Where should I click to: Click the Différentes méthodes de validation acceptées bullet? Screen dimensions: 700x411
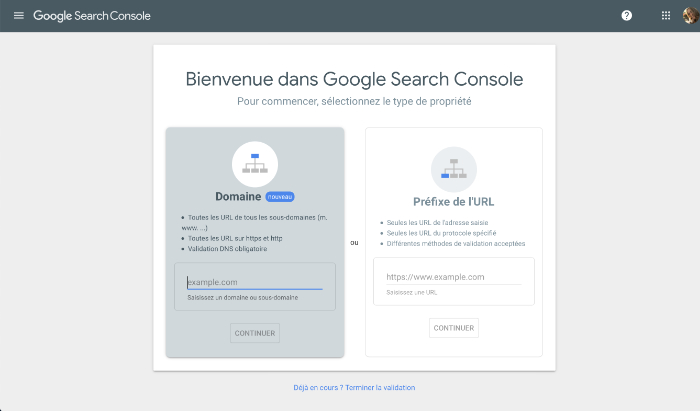(x=455, y=243)
